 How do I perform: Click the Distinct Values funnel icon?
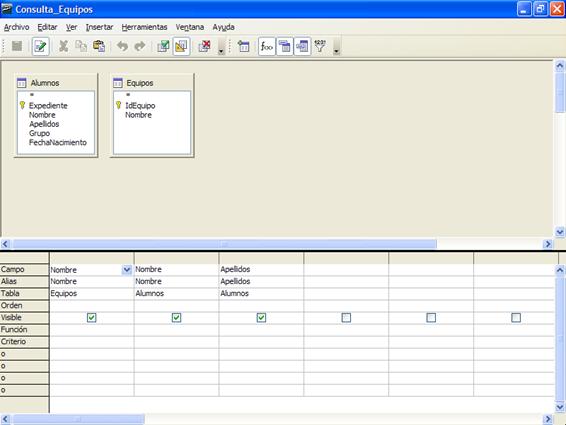tap(320, 46)
